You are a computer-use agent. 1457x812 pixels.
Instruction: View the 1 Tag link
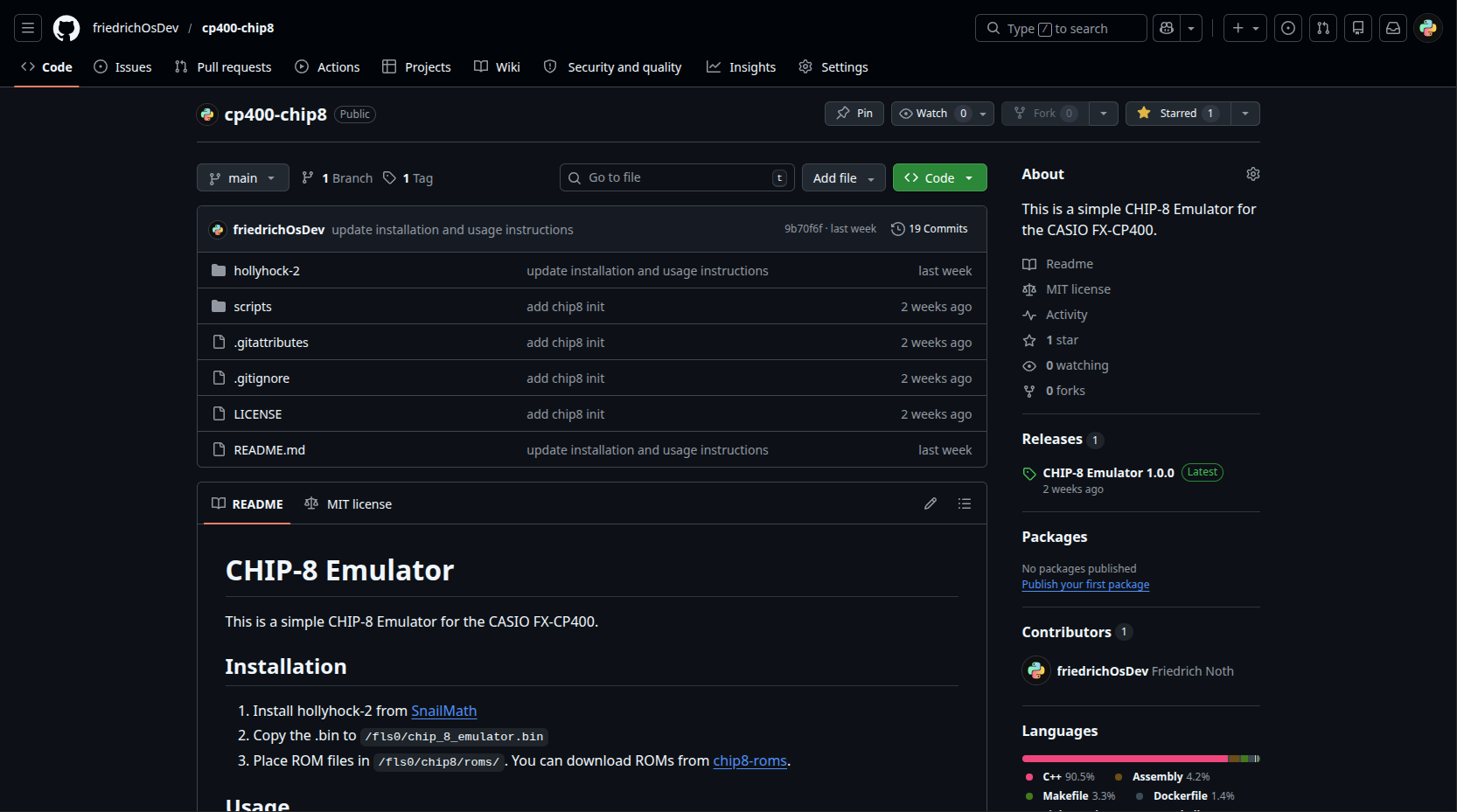click(x=408, y=178)
